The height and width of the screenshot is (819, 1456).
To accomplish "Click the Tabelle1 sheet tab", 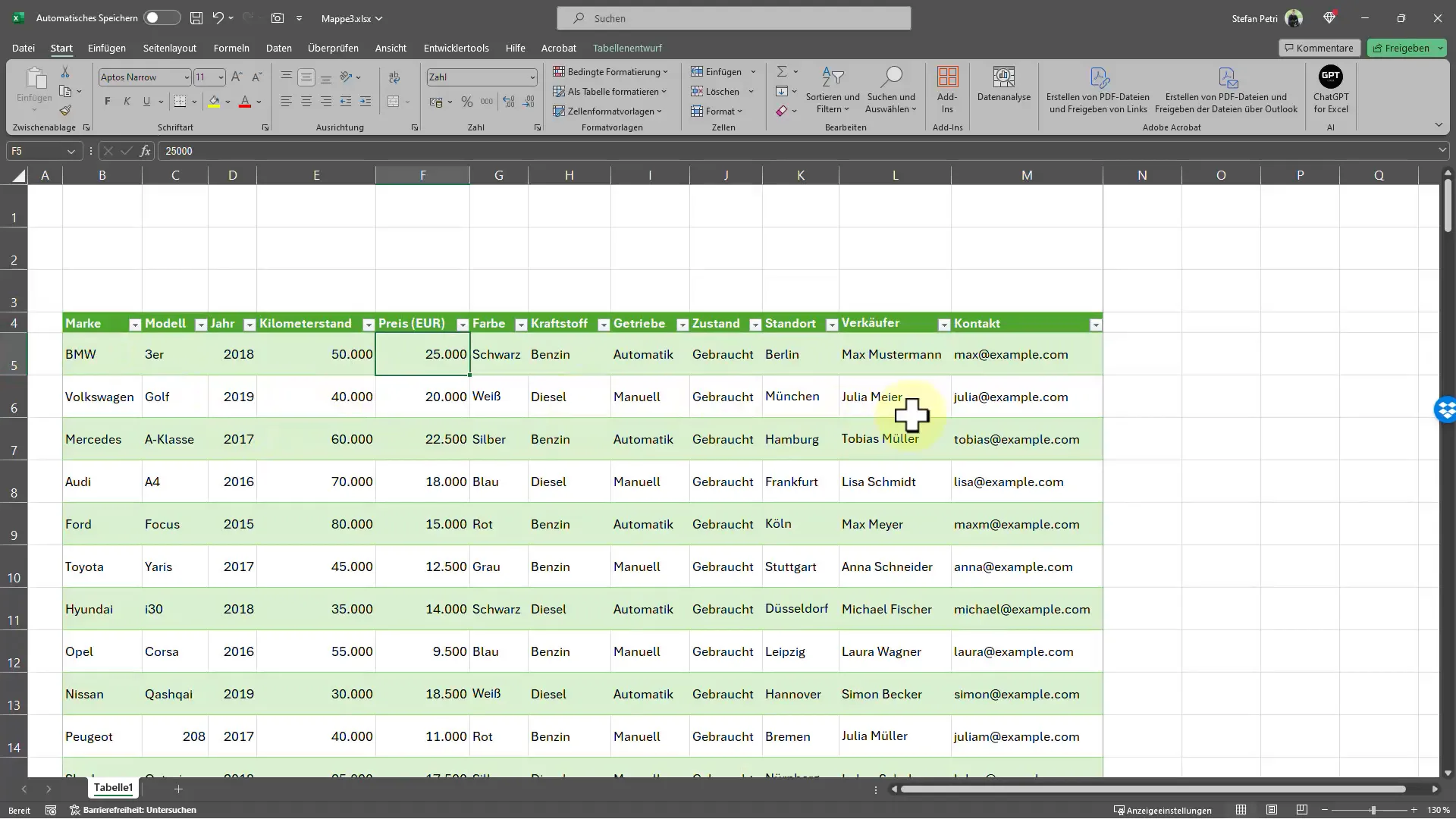I will click(x=113, y=788).
